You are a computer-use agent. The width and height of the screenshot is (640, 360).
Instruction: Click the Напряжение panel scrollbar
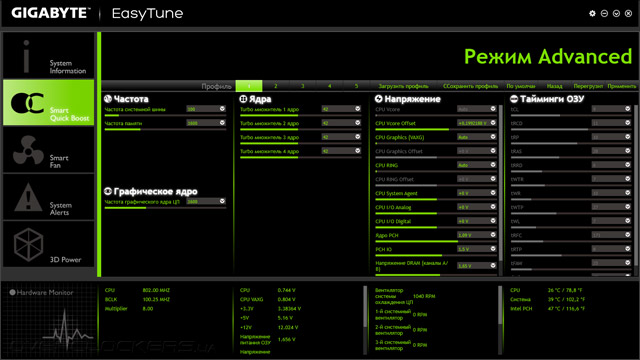(x=501, y=184)
